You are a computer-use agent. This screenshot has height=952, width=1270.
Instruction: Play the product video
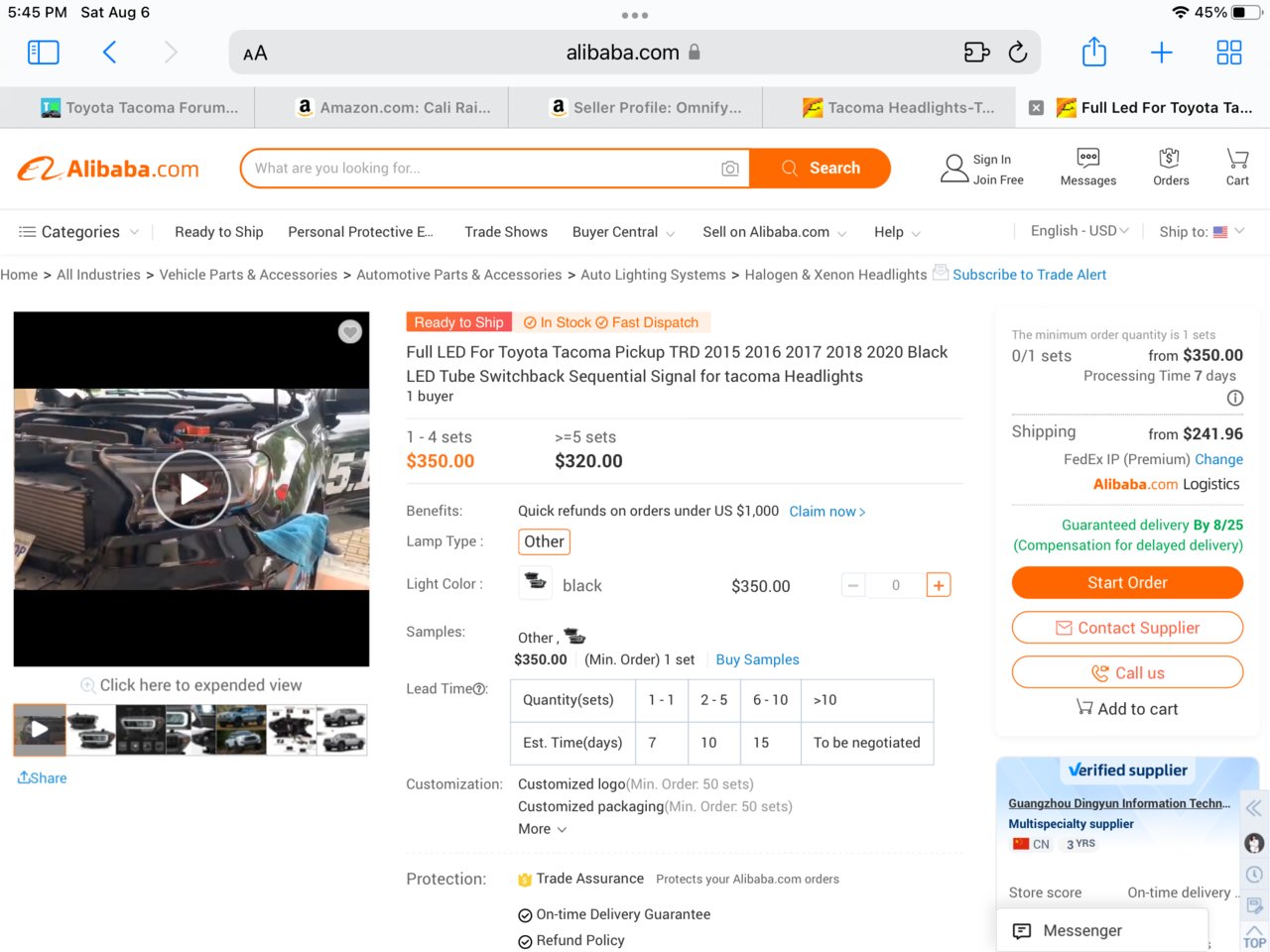191,489
